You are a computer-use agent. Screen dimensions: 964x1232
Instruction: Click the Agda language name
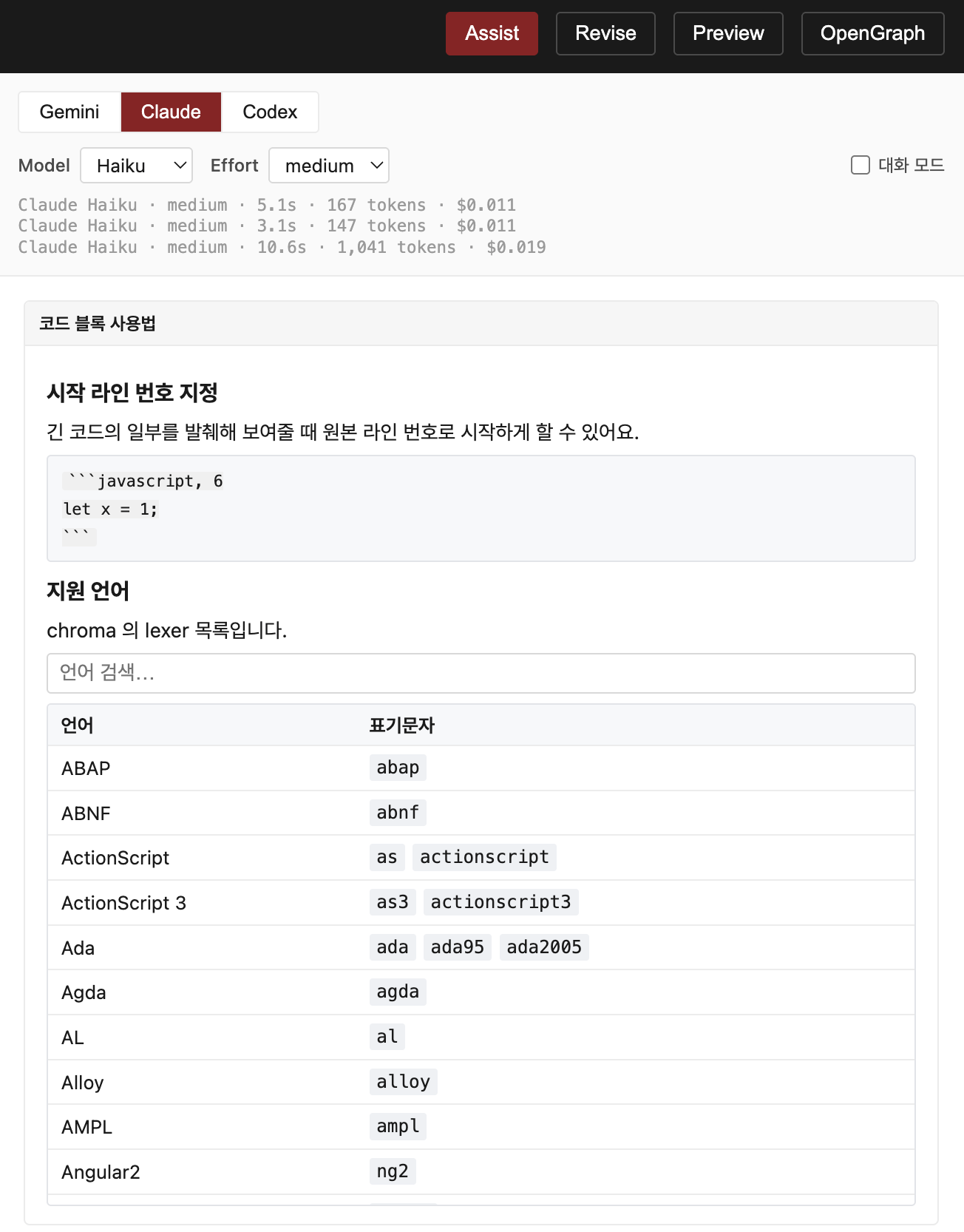[x=84, y=992]
